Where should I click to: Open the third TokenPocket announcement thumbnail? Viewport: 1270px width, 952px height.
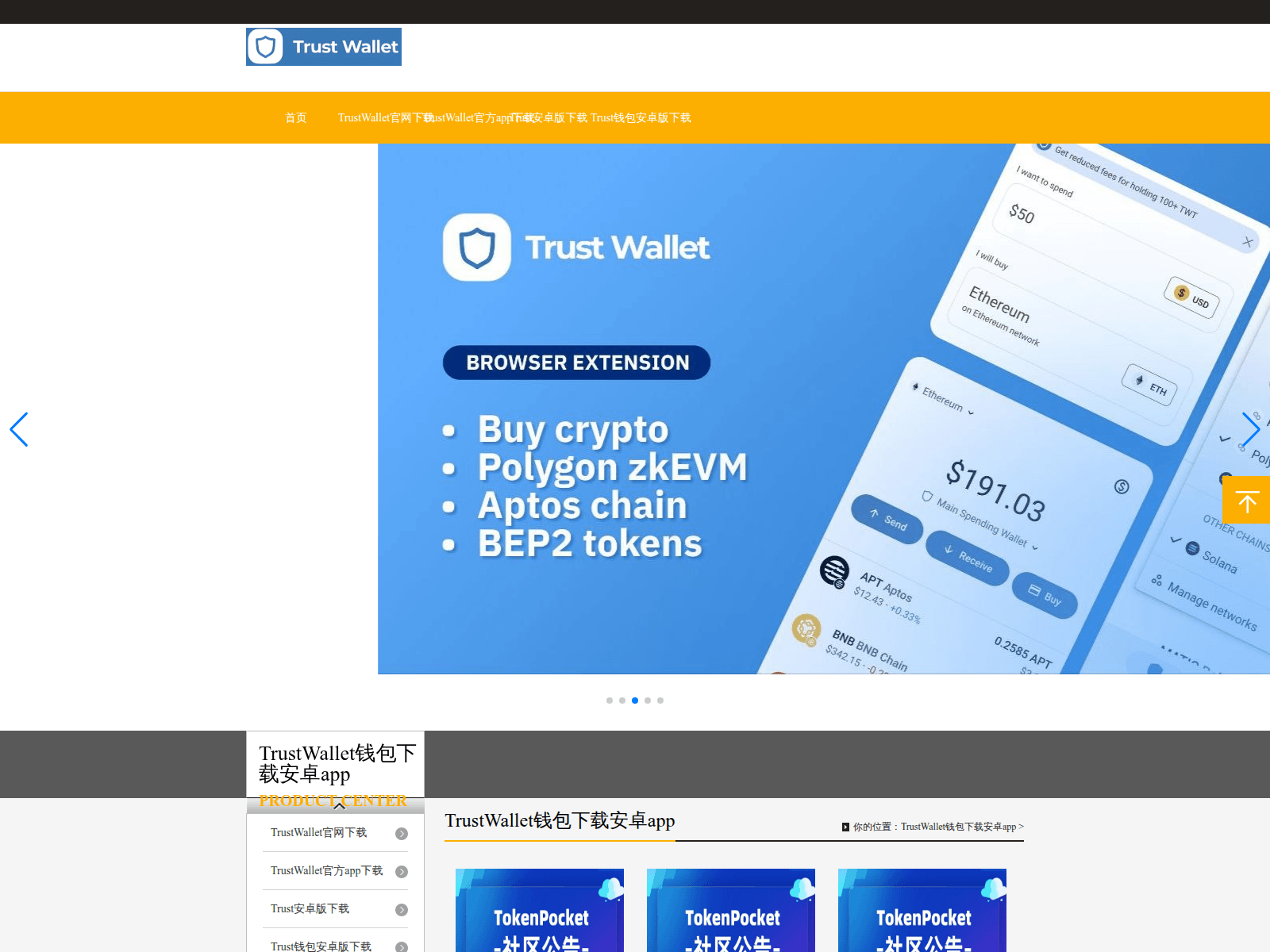(x=922, y=910)
